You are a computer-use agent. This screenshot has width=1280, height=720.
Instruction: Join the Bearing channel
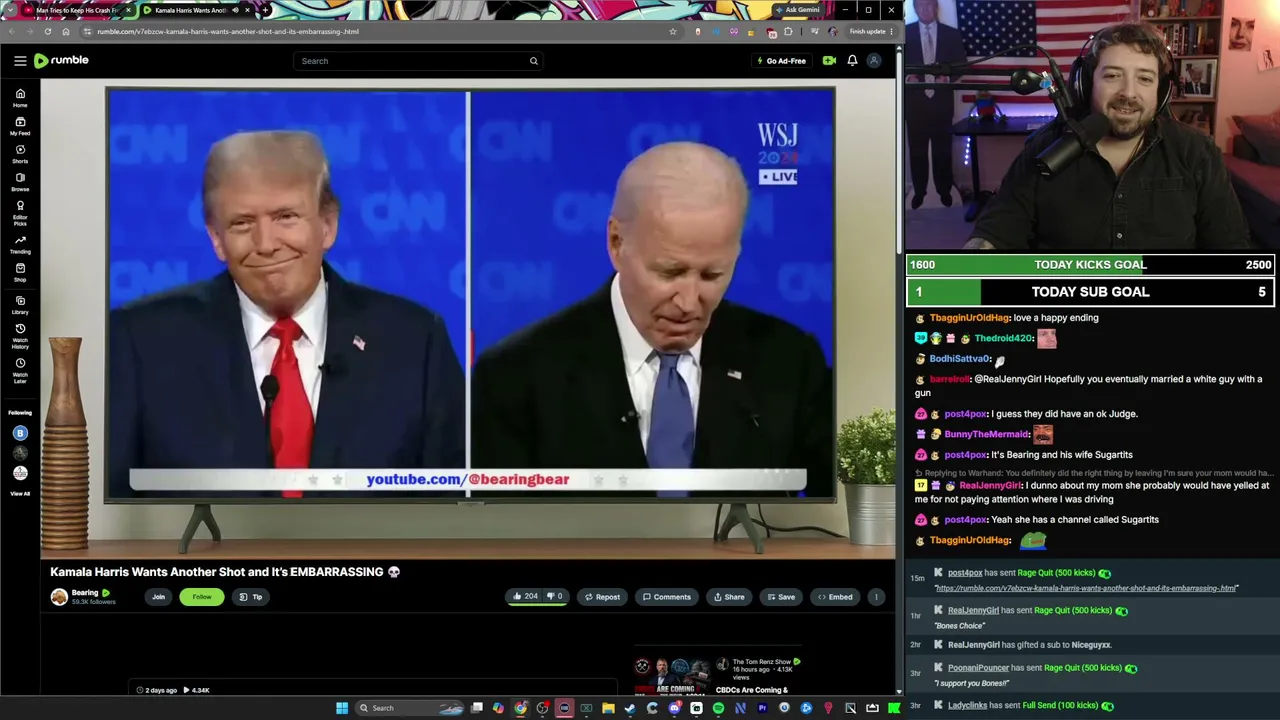coord(158,597)
